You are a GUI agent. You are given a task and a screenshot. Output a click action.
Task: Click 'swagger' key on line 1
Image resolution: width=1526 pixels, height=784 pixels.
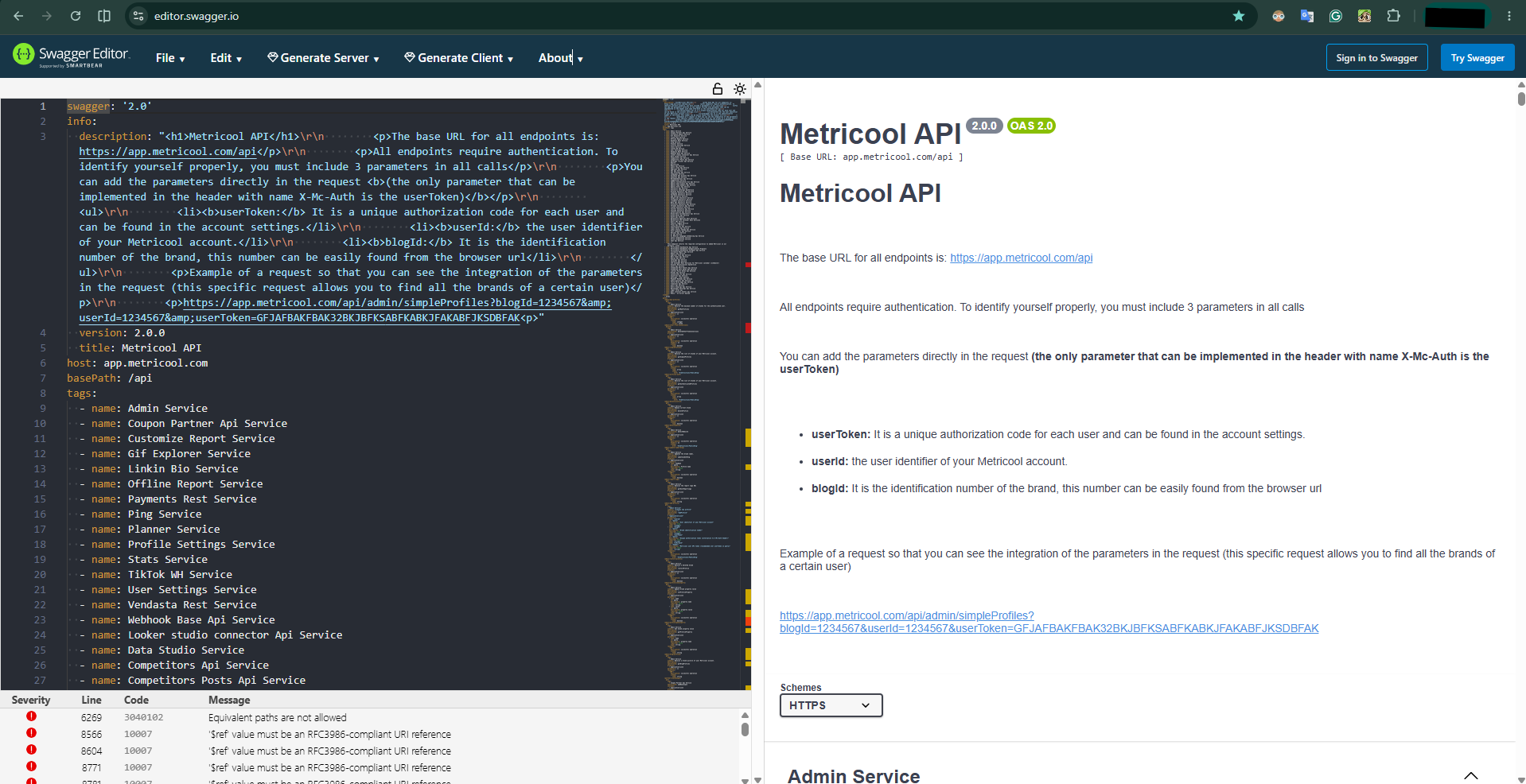[x=88, y=106]
